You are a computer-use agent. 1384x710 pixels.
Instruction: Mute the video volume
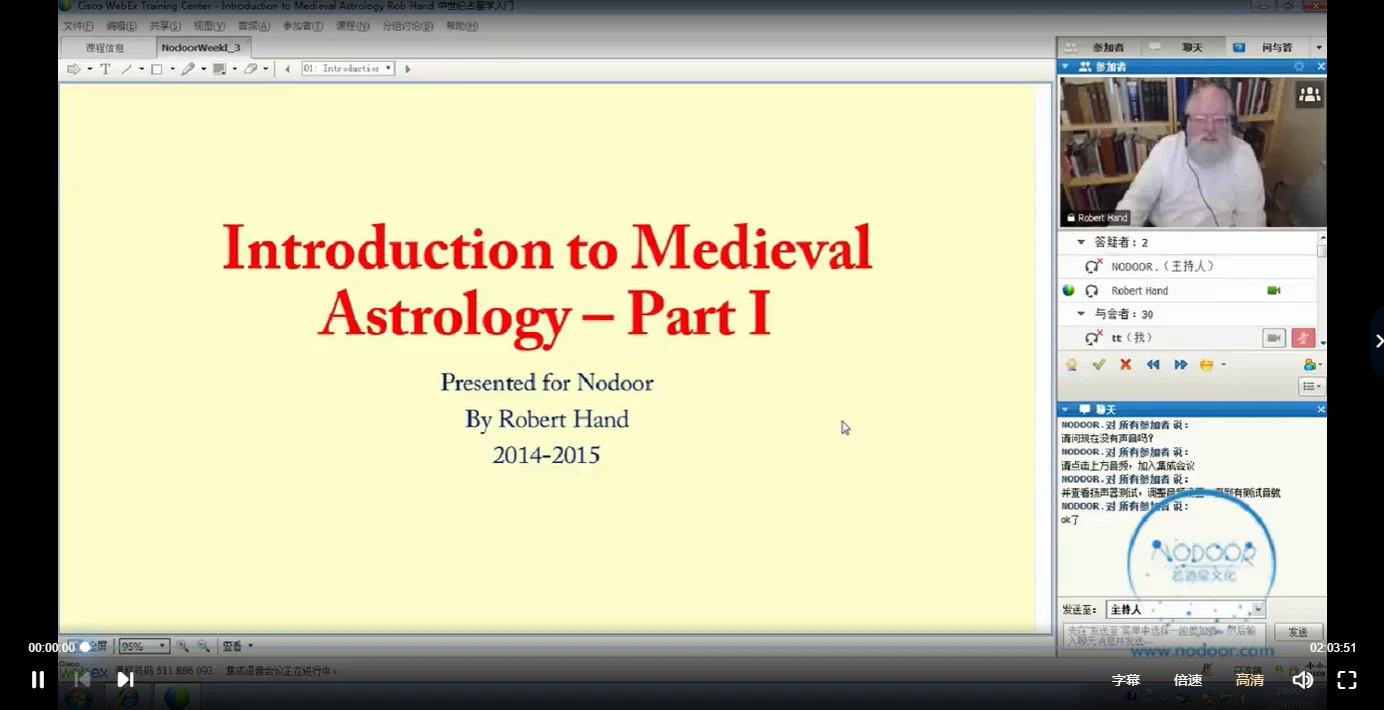(x=1302, y=679)
